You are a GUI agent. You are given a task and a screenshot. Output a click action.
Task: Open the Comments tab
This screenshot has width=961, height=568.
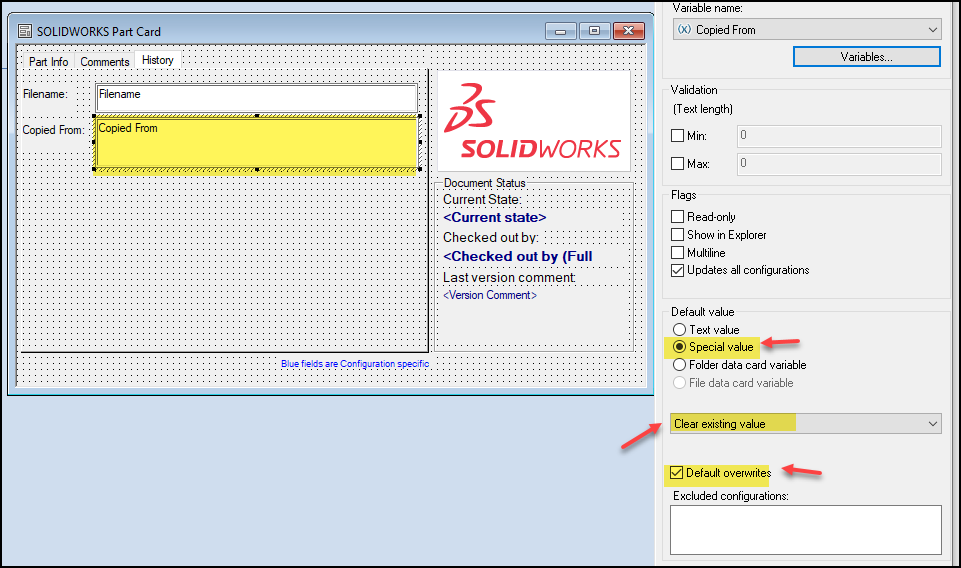point(104,62)
